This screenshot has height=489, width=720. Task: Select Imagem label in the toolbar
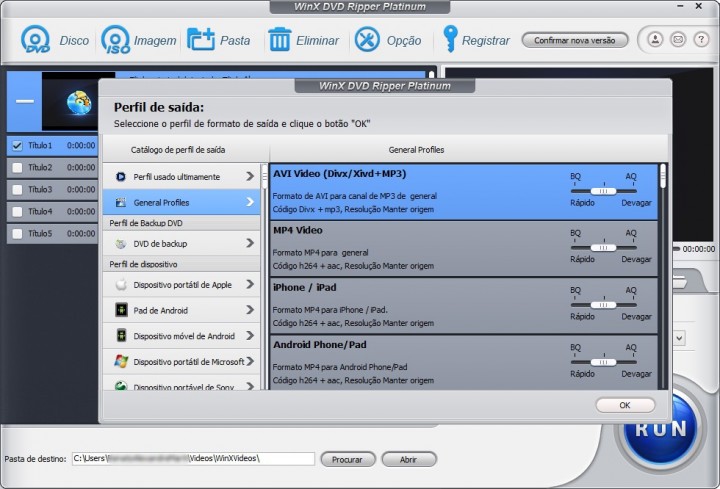(x=155, y=40)
